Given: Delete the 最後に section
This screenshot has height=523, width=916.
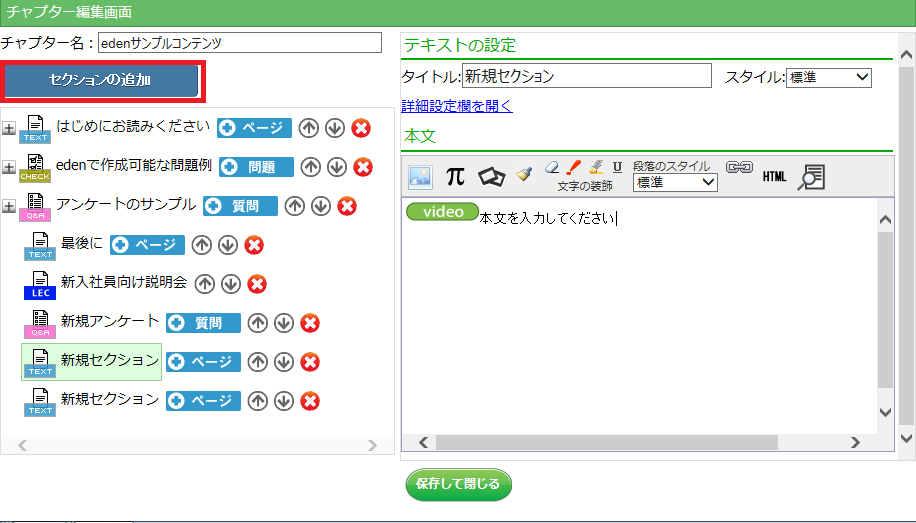Looking at the screenshot, I should [x=254, y=245].
